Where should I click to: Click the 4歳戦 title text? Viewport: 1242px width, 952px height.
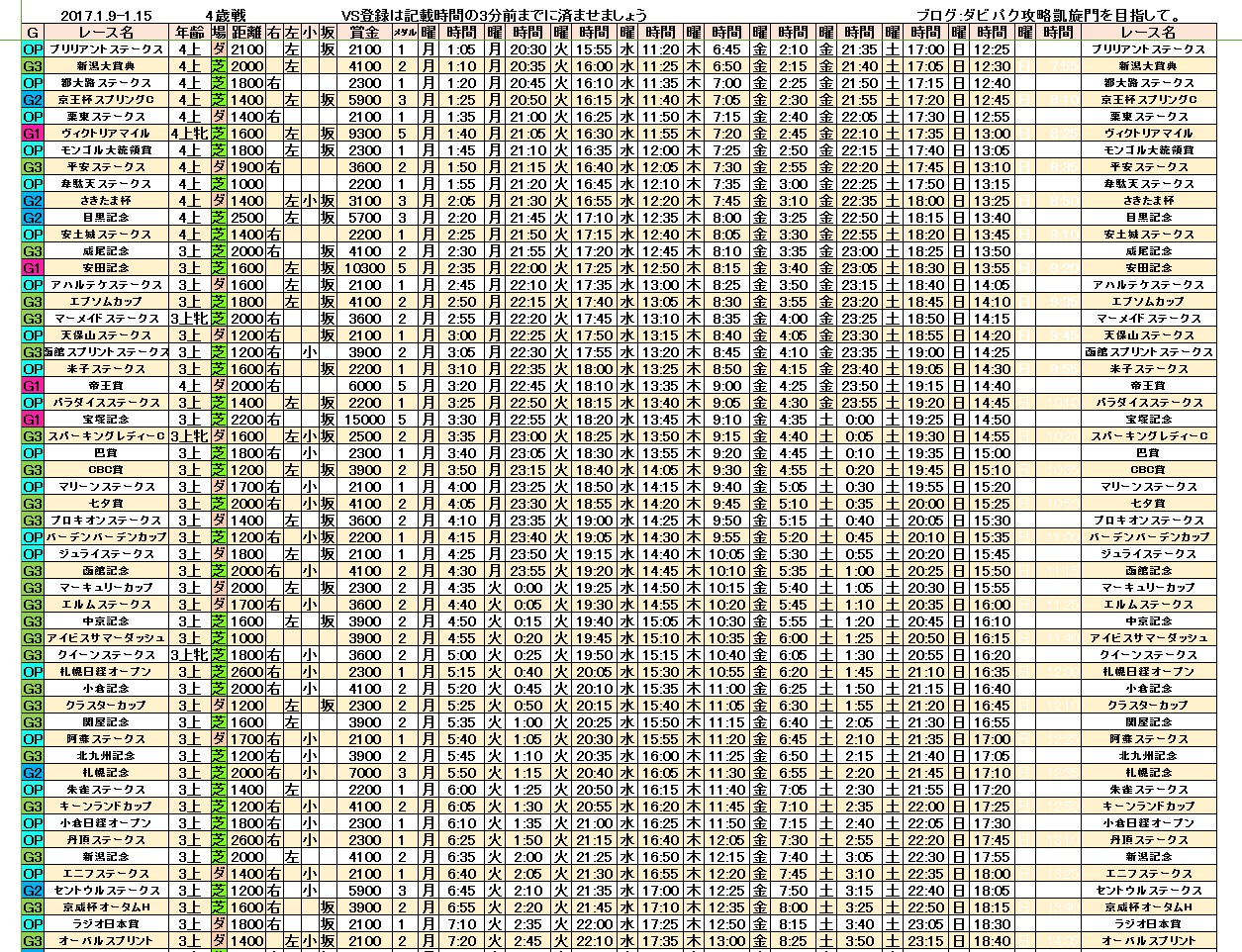click(226, 15)
